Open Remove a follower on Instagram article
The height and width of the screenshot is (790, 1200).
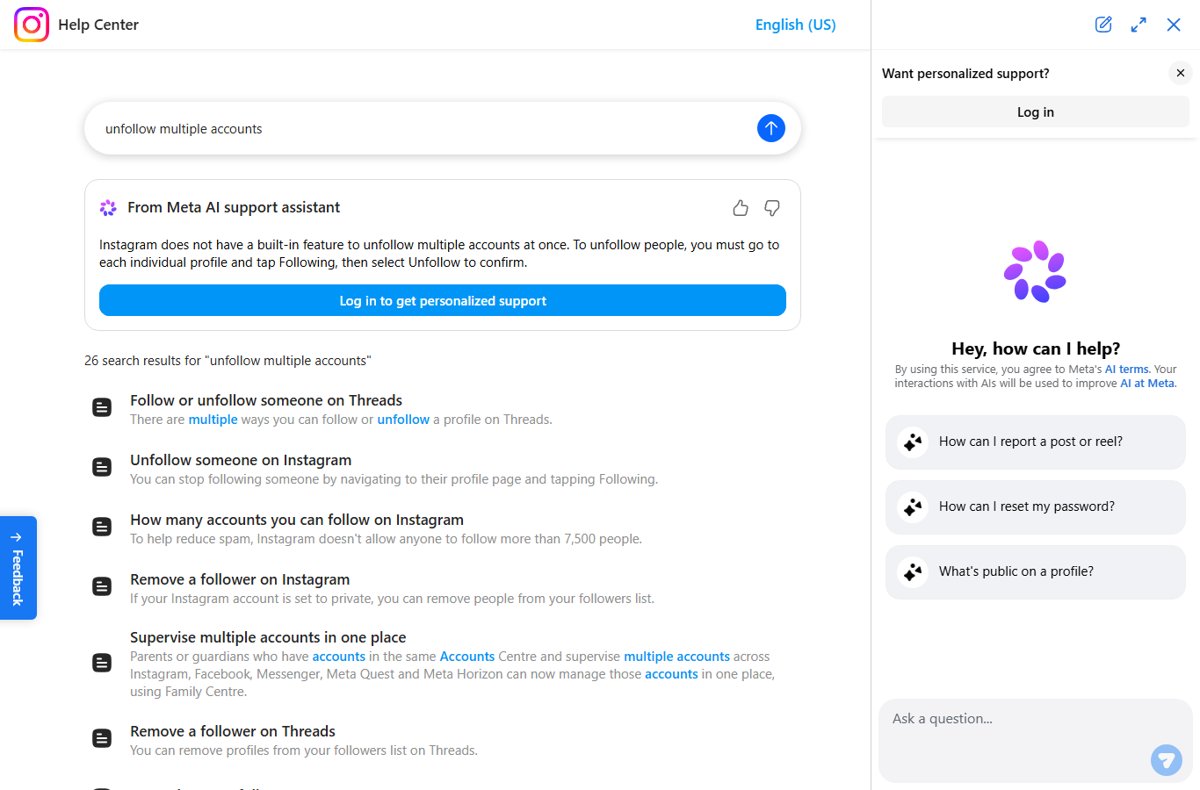pyautogui.click(x=240, y=579)
